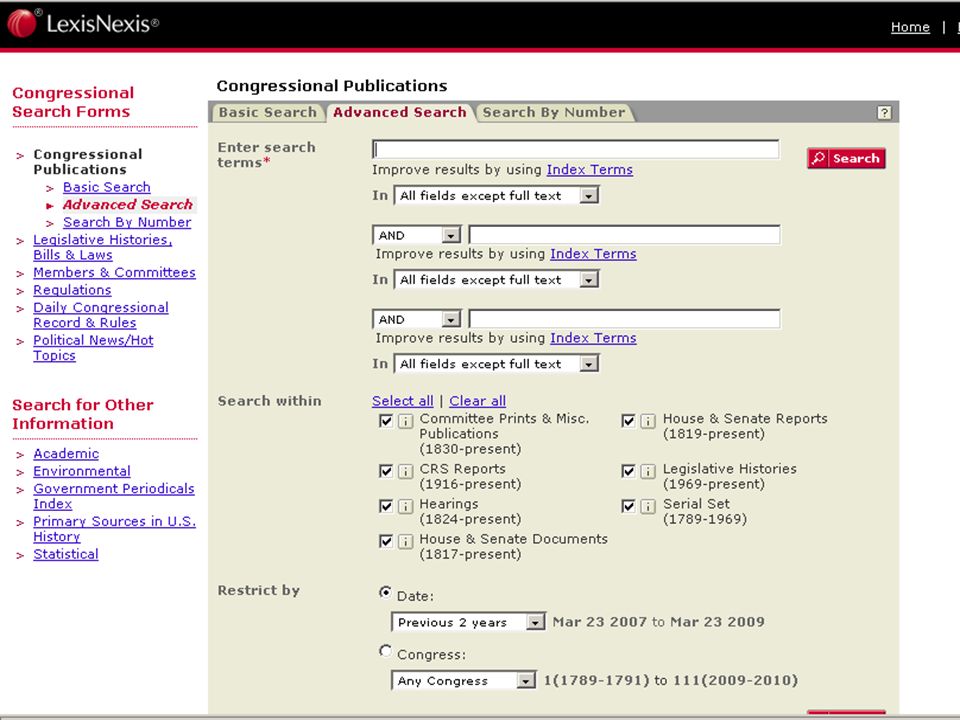
Task: Open Daily Congressional Record & Rules link
Action: (101, 315)
